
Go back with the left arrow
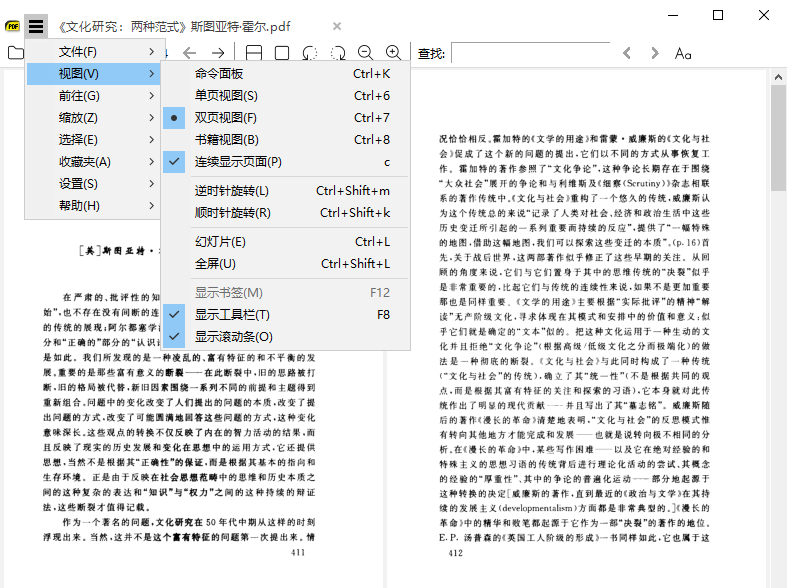point(189,53)
